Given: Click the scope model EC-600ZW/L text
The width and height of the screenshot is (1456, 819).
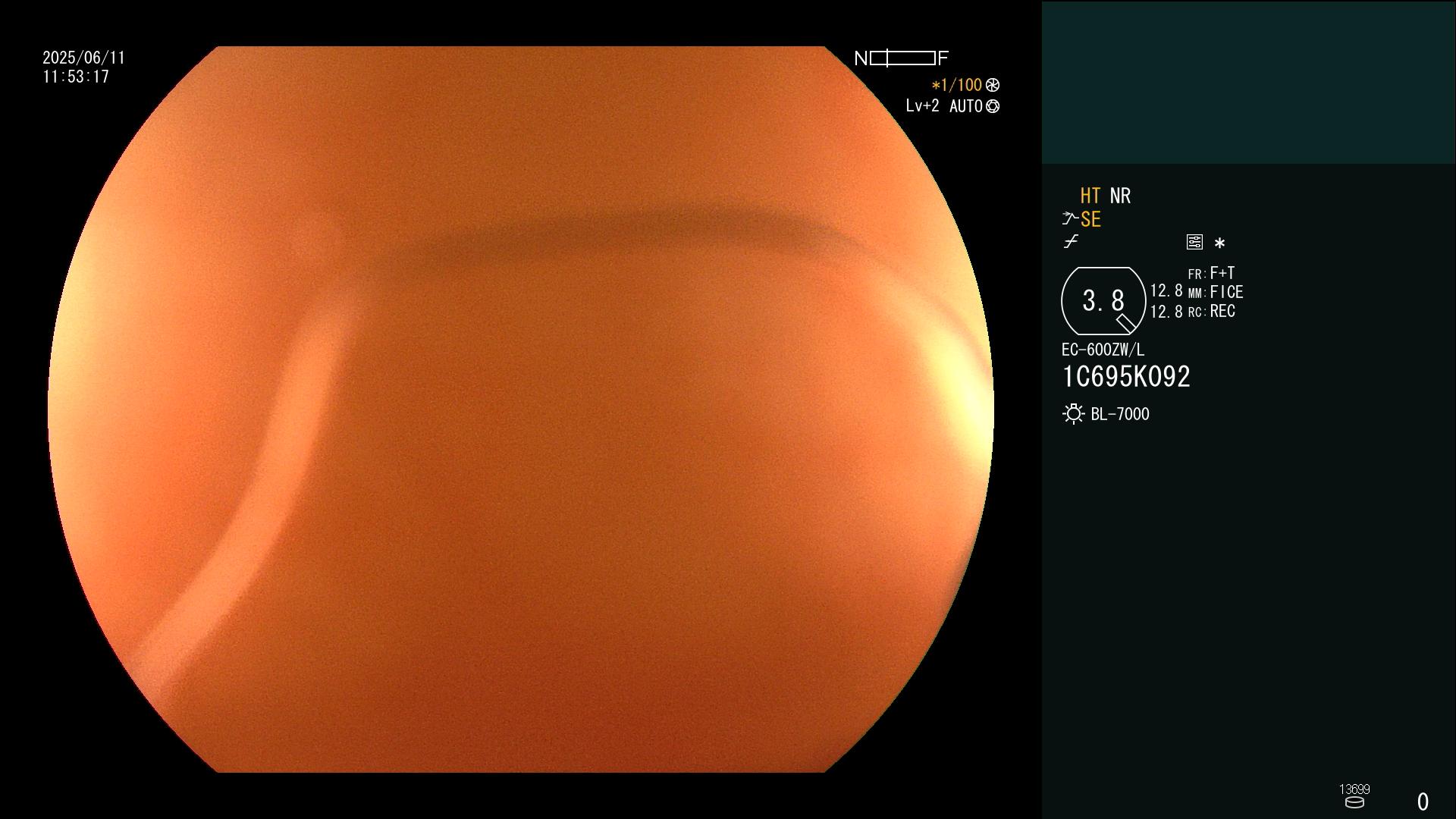Looking at the screenshot, I should click(1103, 350).
